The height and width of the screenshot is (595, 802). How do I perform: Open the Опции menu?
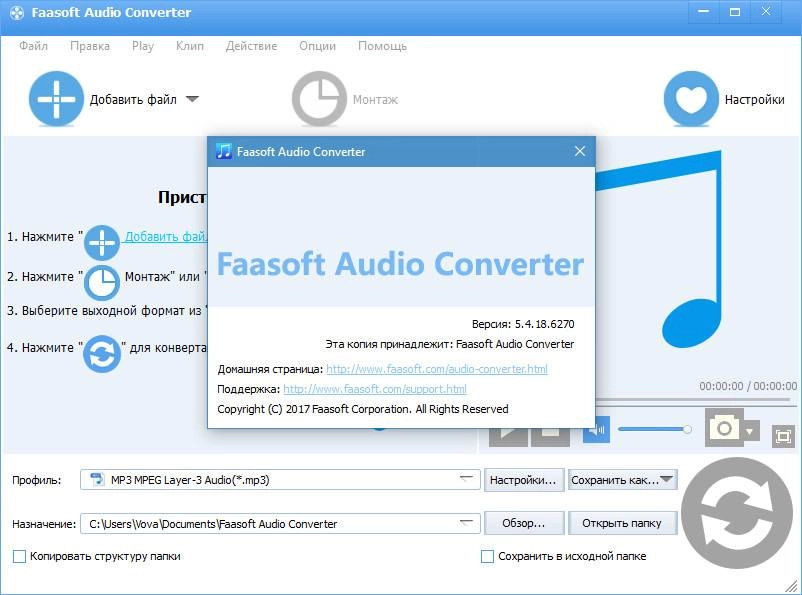coord(318,46)
